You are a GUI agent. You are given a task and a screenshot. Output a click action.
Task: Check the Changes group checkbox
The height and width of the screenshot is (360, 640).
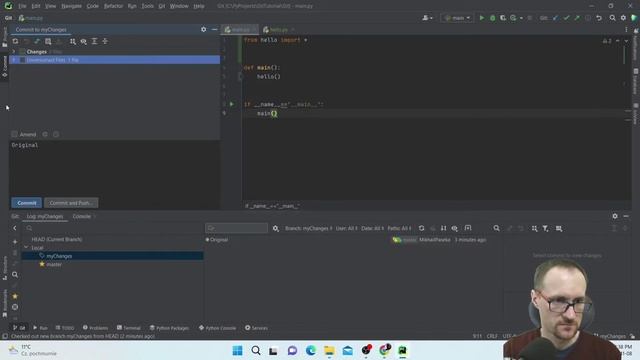click(22, 52)
